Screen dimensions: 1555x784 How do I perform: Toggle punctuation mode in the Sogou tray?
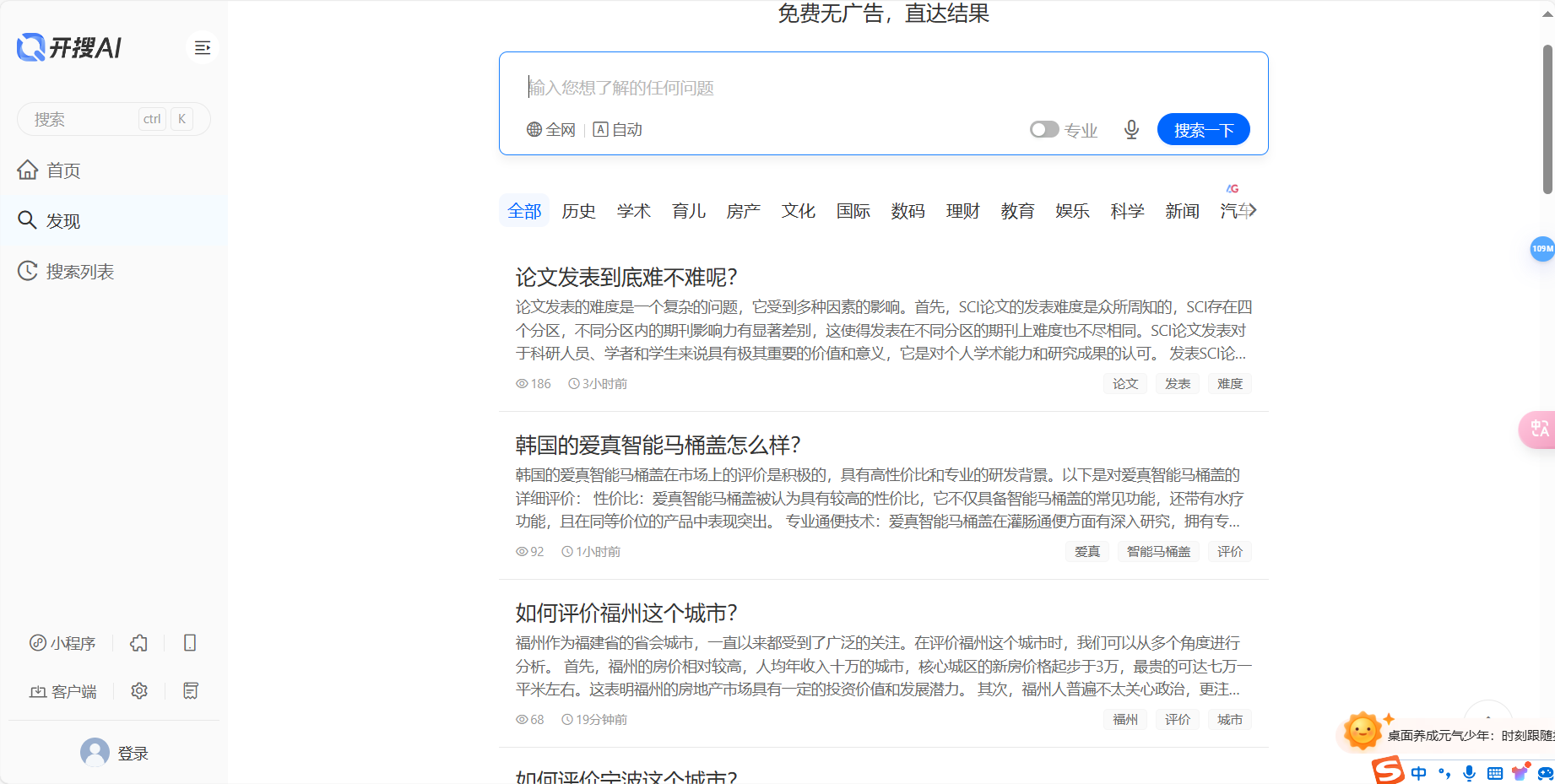pos(1444,772)
